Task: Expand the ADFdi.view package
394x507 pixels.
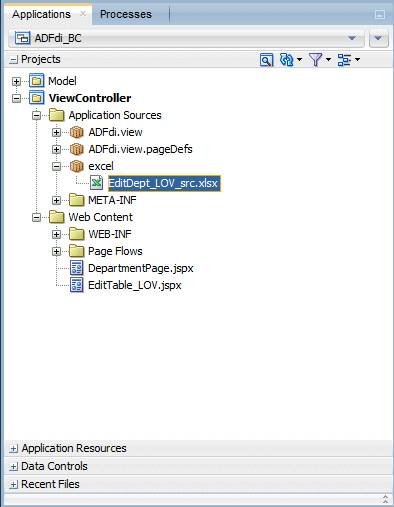Action: pyautogui.click(x=56, y=133)
